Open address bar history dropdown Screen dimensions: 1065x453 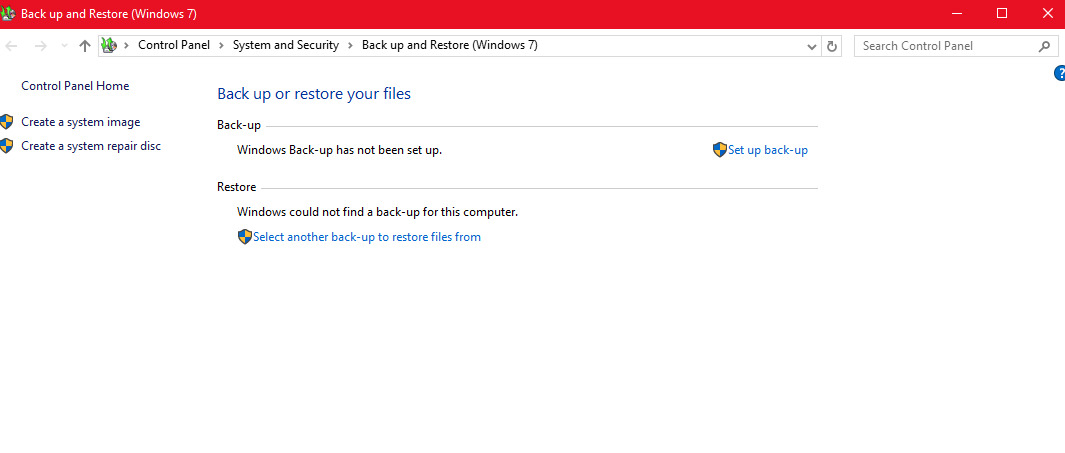[812, 46]
